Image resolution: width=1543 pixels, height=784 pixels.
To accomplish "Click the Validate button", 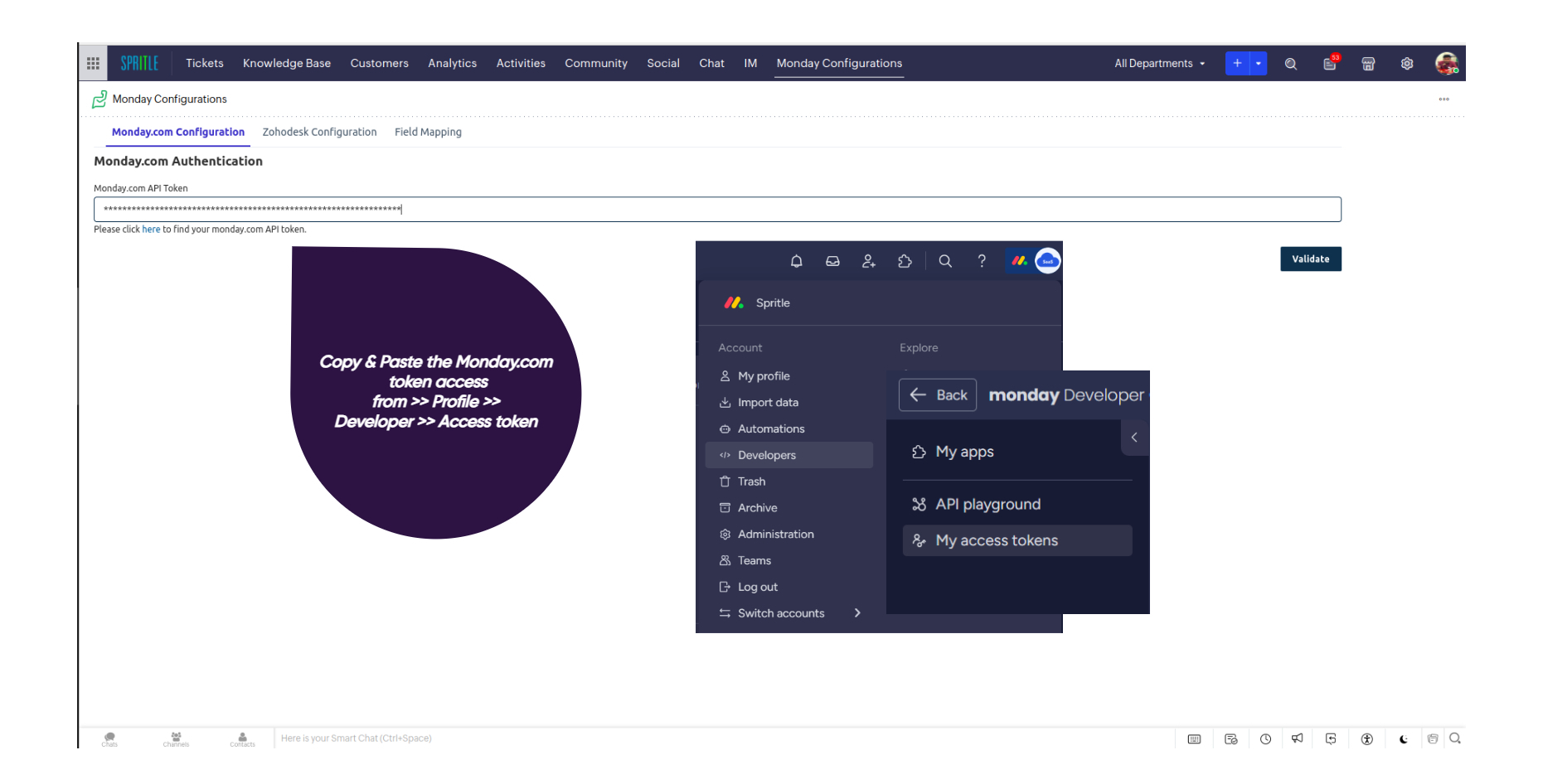I will point(1311,259).
